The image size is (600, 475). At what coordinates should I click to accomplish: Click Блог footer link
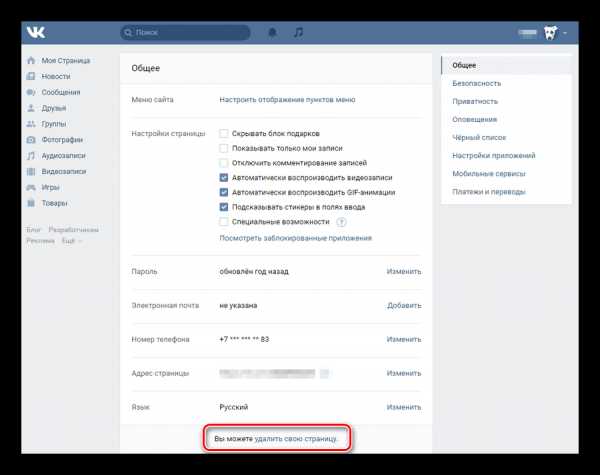coord(33,230)
